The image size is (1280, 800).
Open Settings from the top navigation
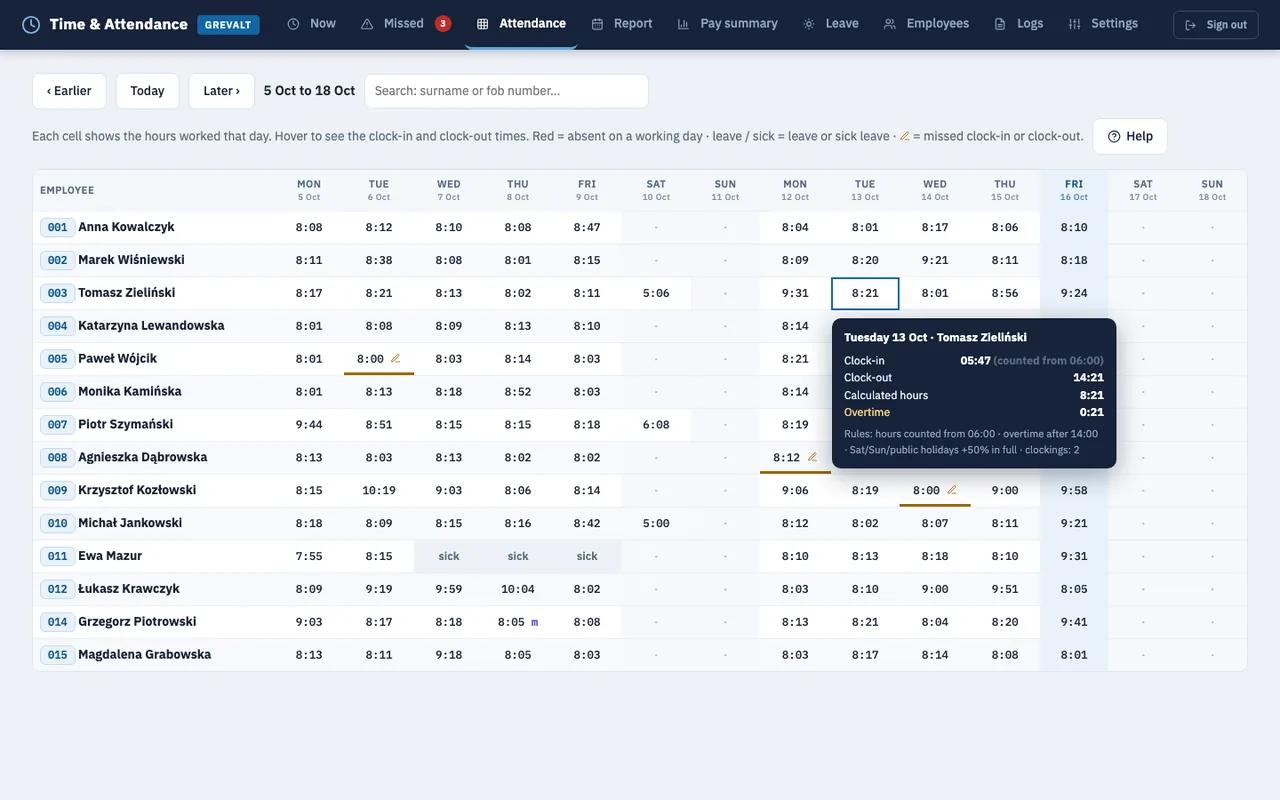(1103, 24)
